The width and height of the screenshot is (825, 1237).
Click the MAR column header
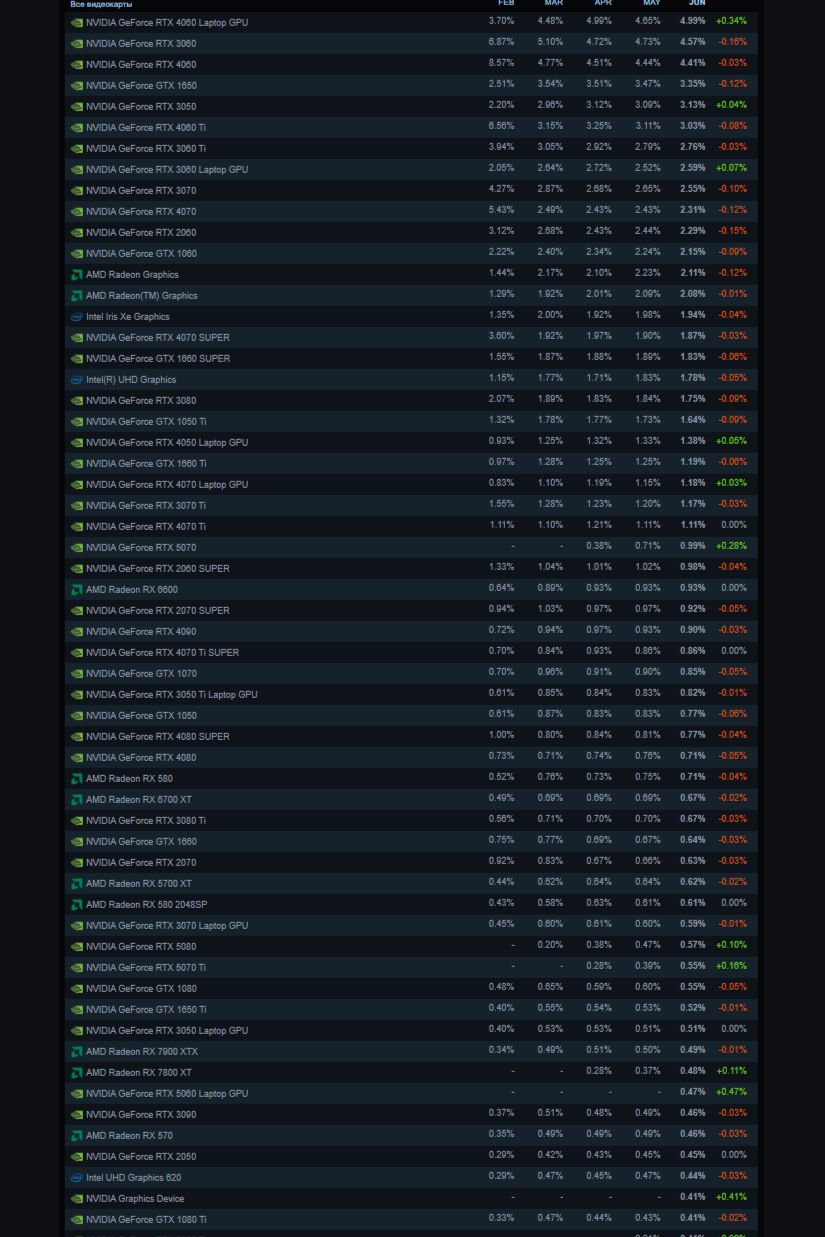pyautogui.click(x=554, y=3)
